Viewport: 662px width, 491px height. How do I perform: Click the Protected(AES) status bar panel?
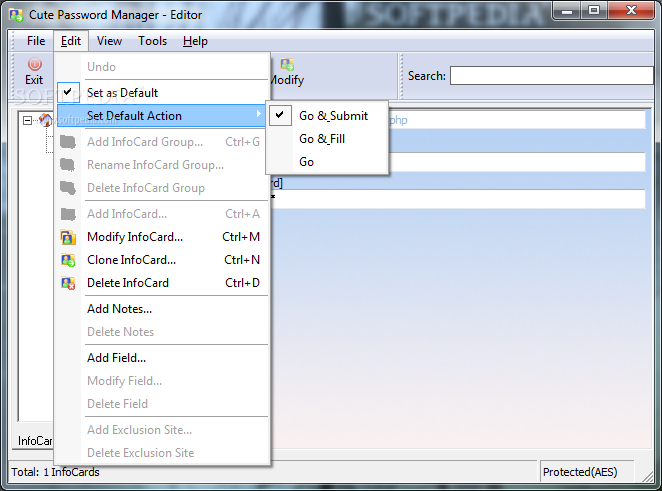[586, 472]
